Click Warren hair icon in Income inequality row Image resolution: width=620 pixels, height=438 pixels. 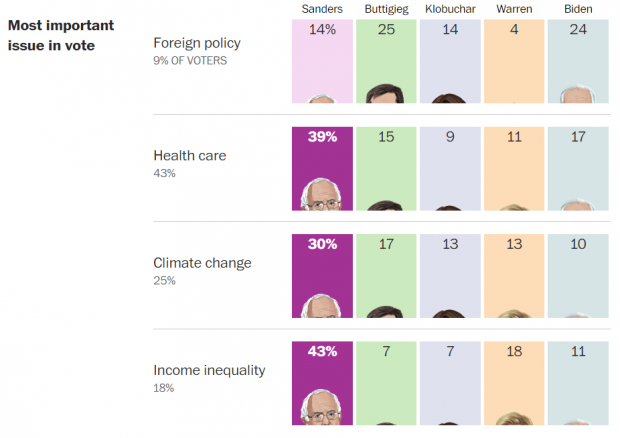coord(514,419)
